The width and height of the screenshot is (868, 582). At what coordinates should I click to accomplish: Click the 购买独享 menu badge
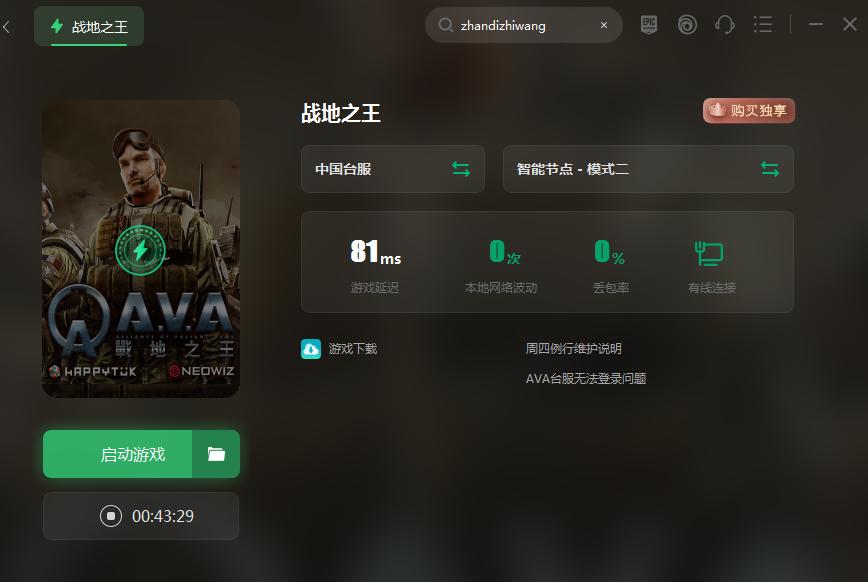pyautogui.click(x=748, y=110)
